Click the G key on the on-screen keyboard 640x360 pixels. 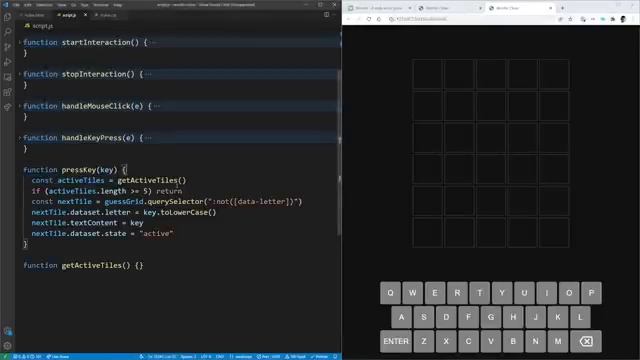coord(491,317)
